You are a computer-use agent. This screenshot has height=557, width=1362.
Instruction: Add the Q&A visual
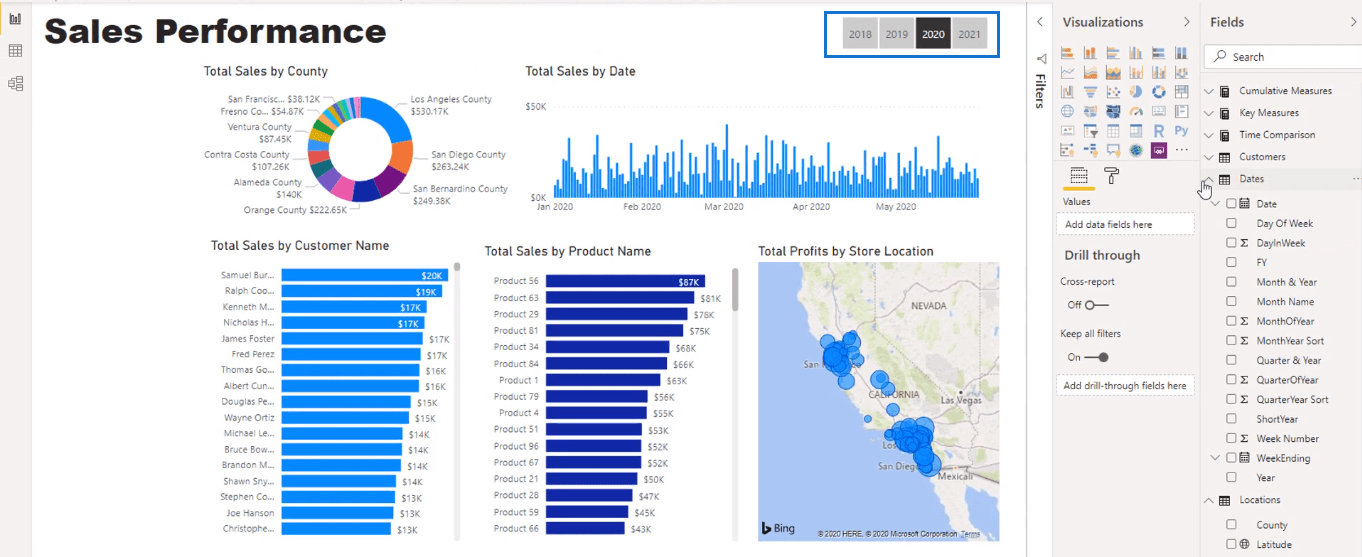[x=1113, y=150]
